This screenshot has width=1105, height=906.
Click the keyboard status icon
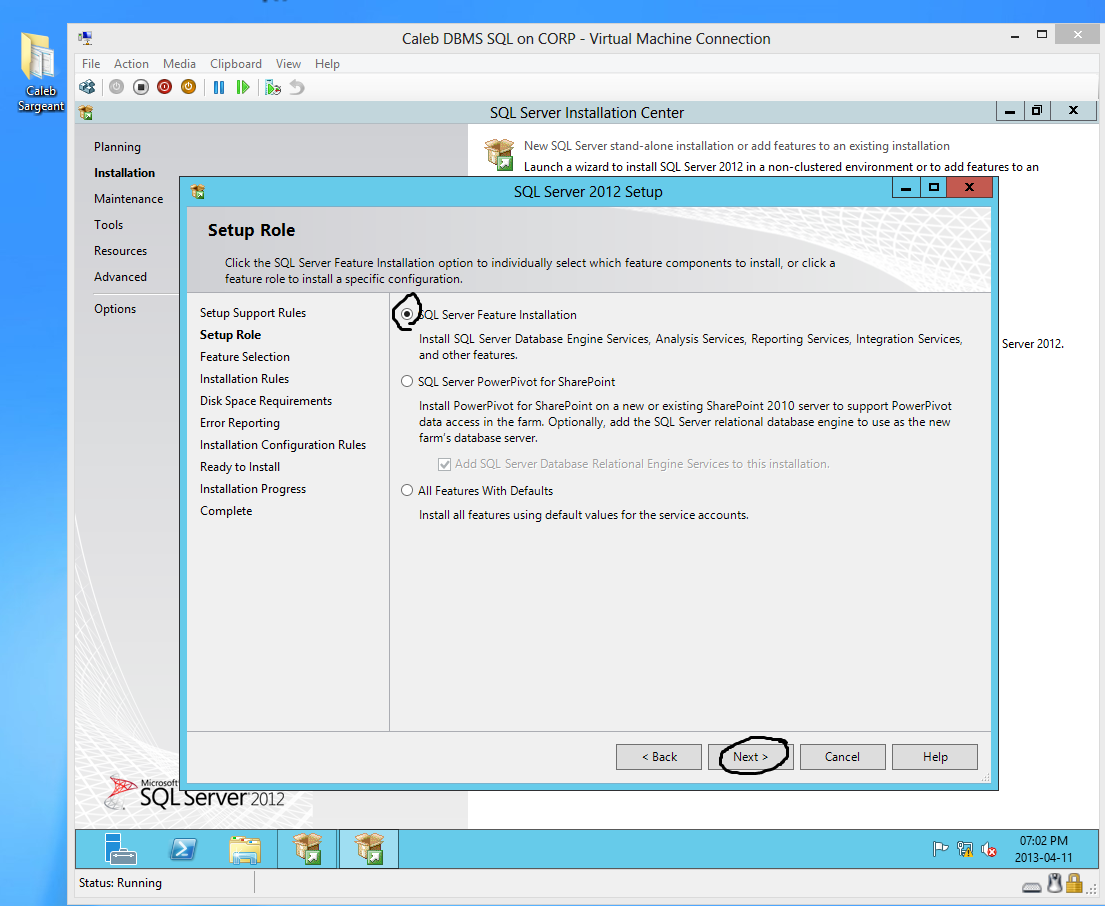tap(1032, 886)
